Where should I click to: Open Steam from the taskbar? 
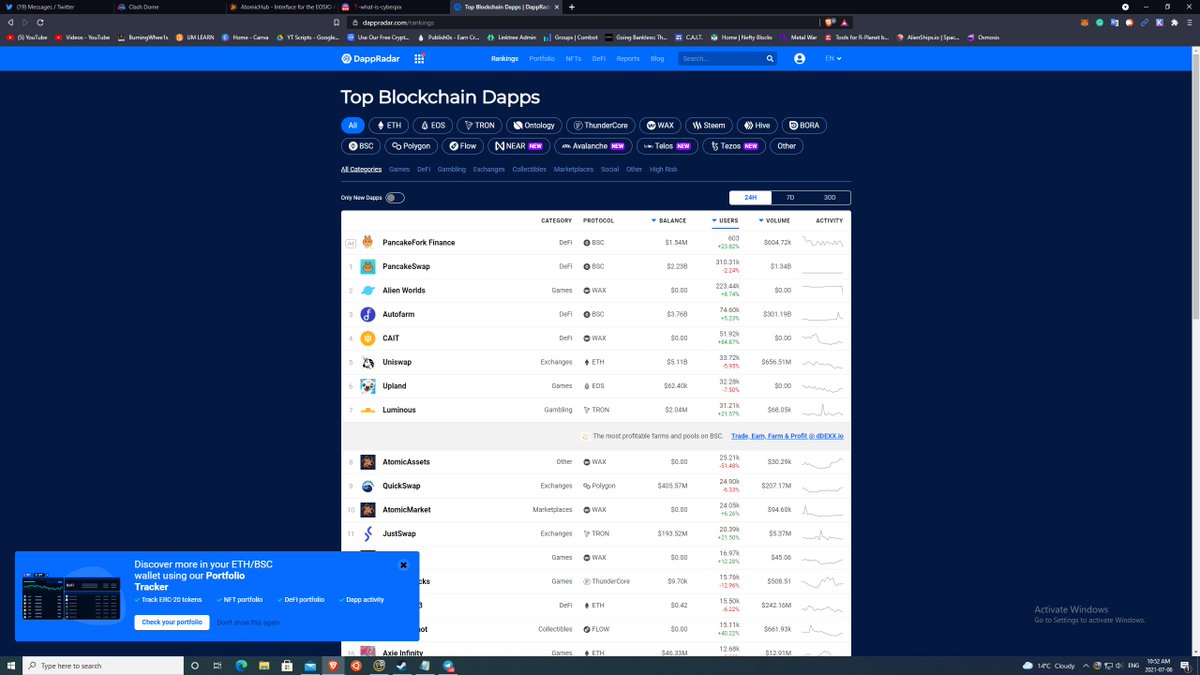[x=402, y=665]
